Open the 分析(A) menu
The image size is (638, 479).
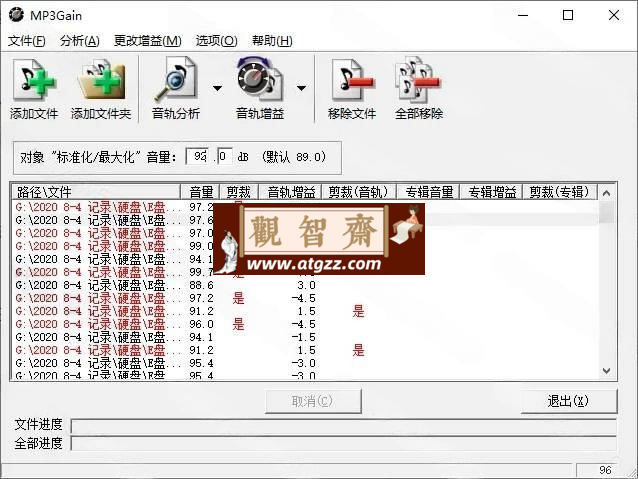tap(80, 41)
